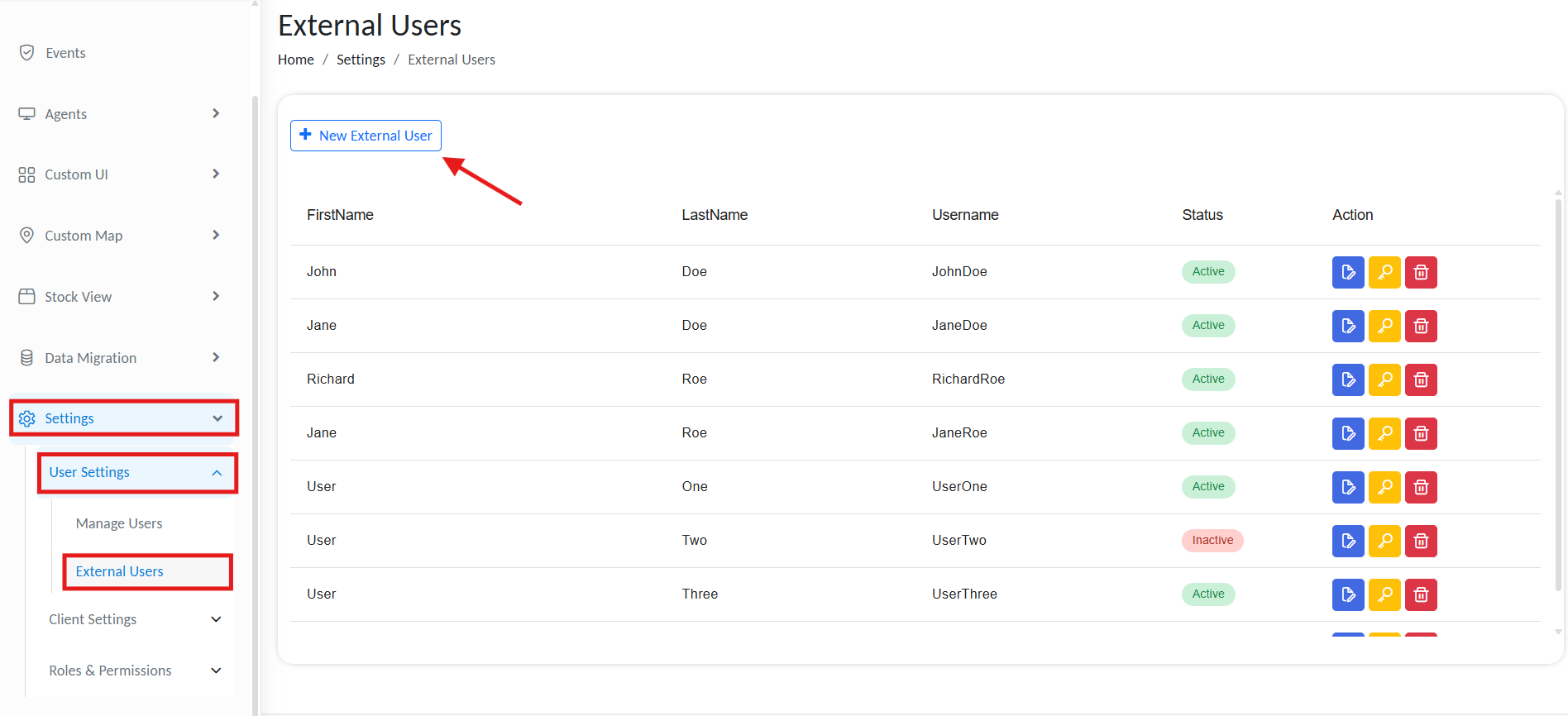The width and height of the screenshot is (1568, 716).
Task: Click the edit icon for UserThree
Action: click(x=1347, y=594)
